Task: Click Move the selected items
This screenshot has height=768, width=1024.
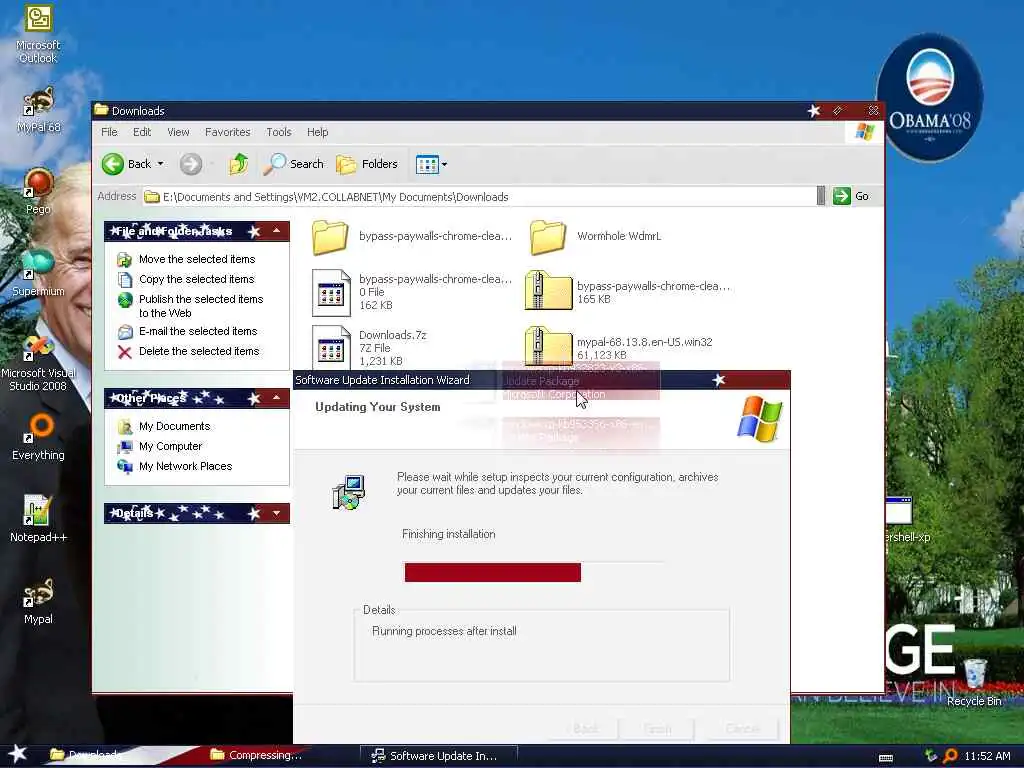Action: tap(197, 259)
